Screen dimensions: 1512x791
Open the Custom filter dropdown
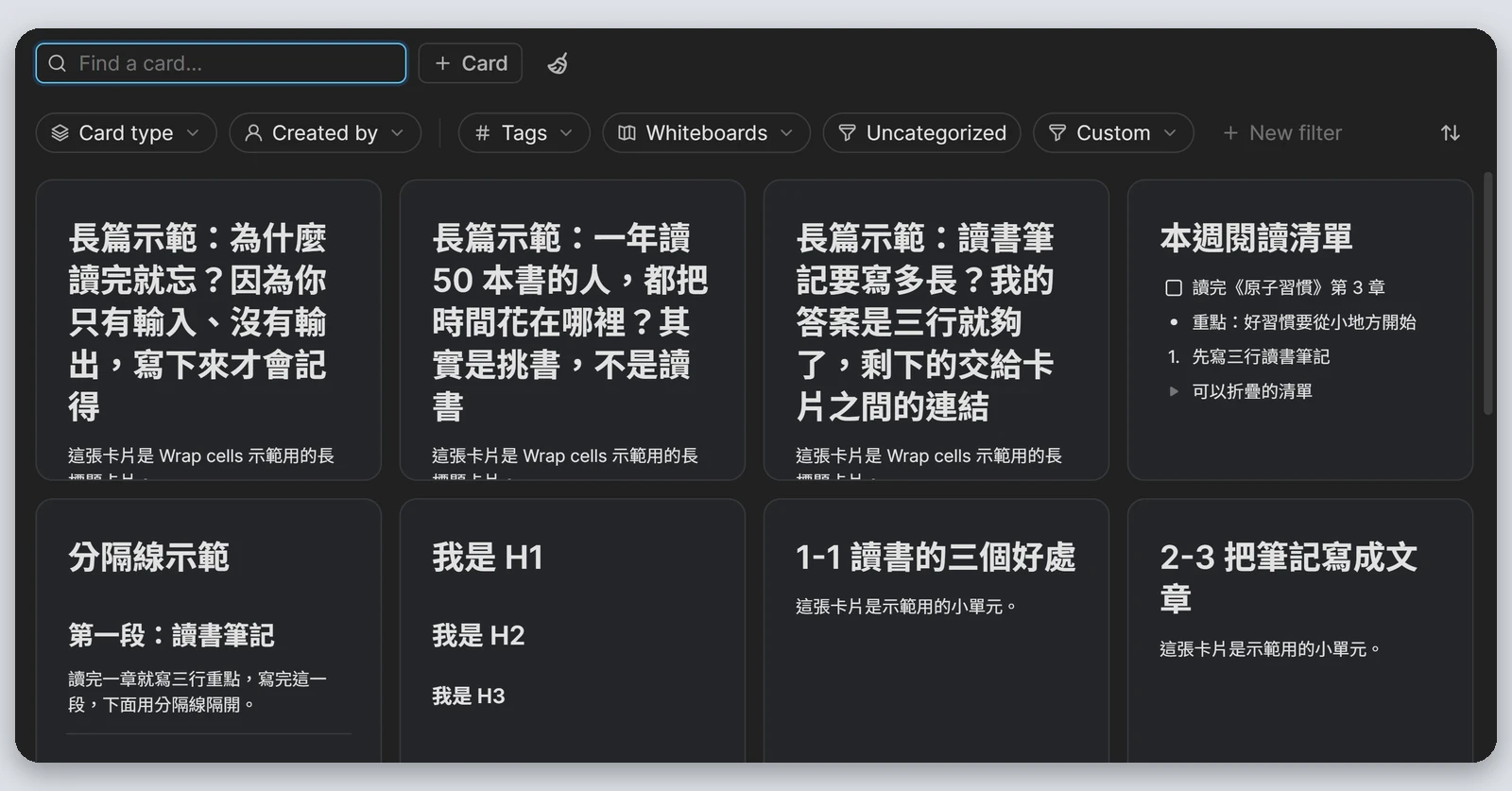(1113, 133)
